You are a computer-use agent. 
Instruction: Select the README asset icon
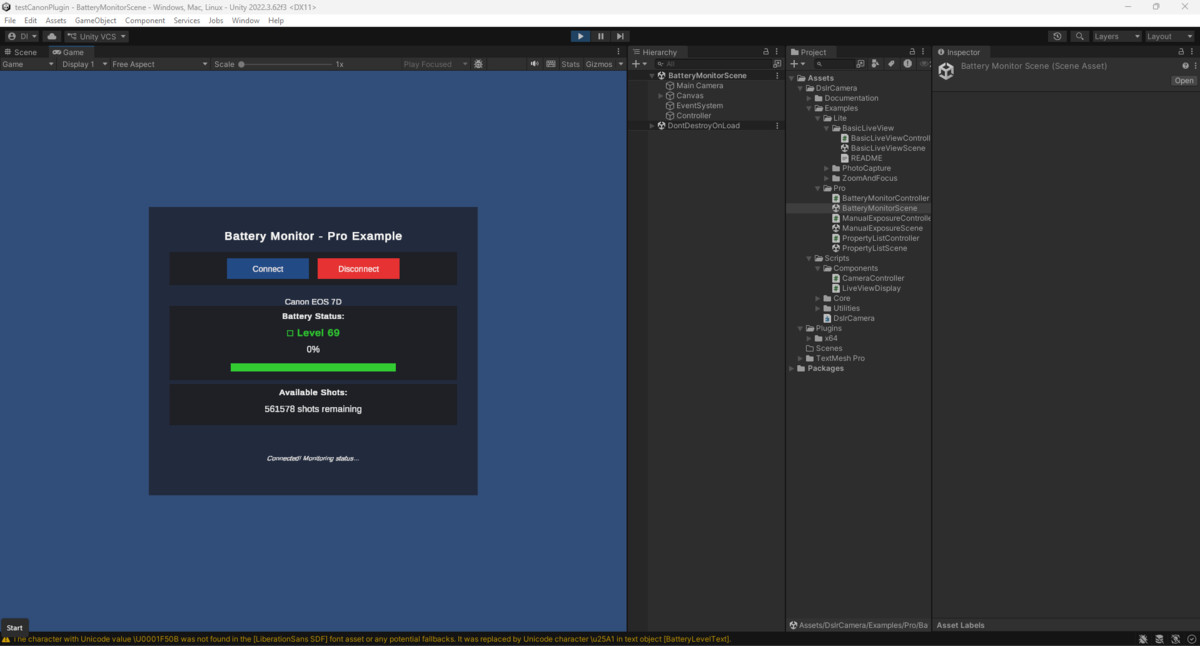coord(845,158)
